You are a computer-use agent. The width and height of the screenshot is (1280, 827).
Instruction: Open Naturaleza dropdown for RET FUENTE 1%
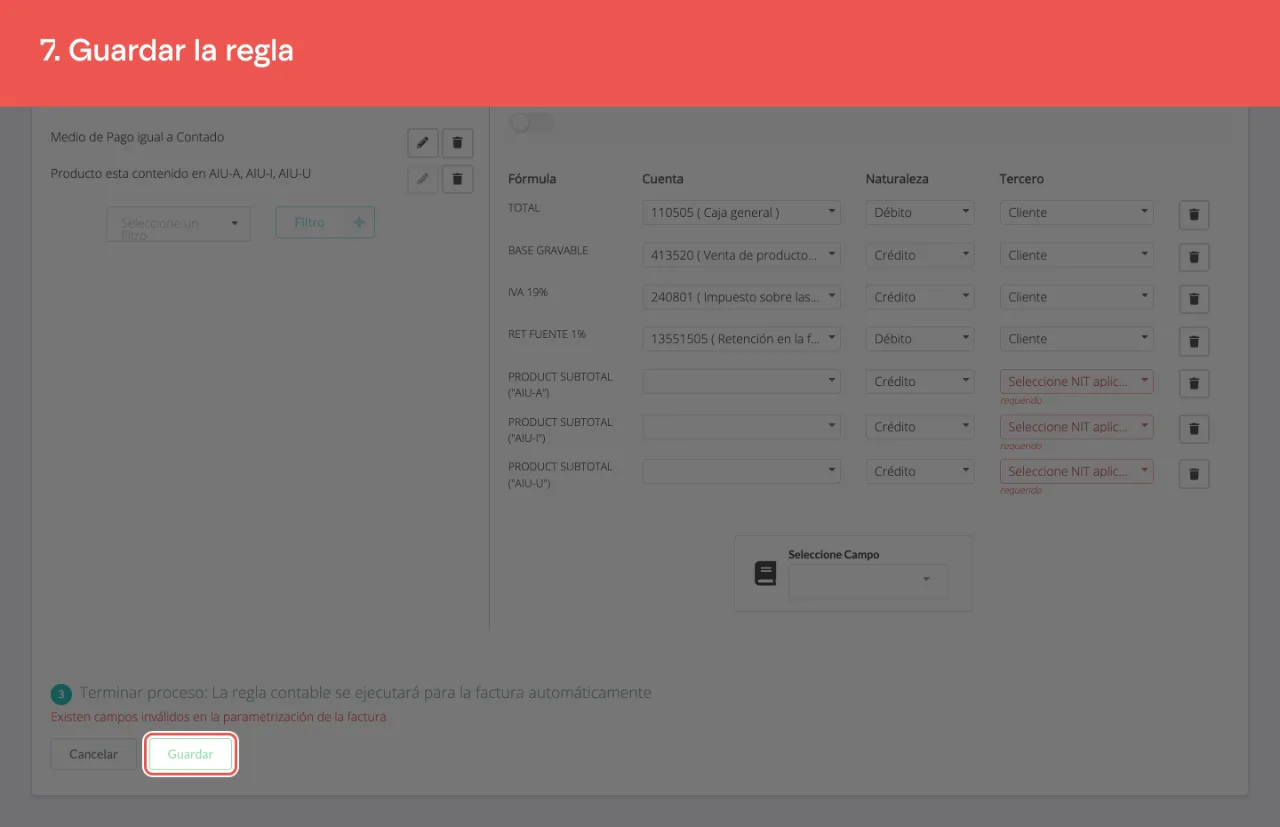[920, 339]
